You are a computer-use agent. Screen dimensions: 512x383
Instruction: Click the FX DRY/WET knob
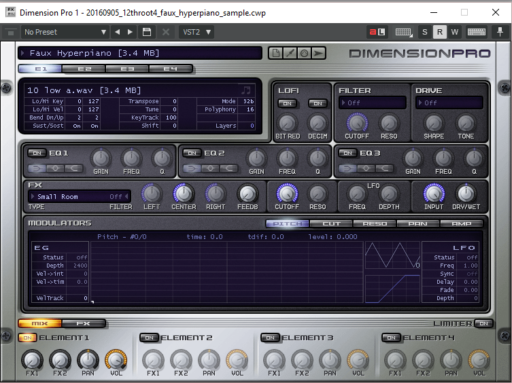pyautogui.click(x=466, y=193)
